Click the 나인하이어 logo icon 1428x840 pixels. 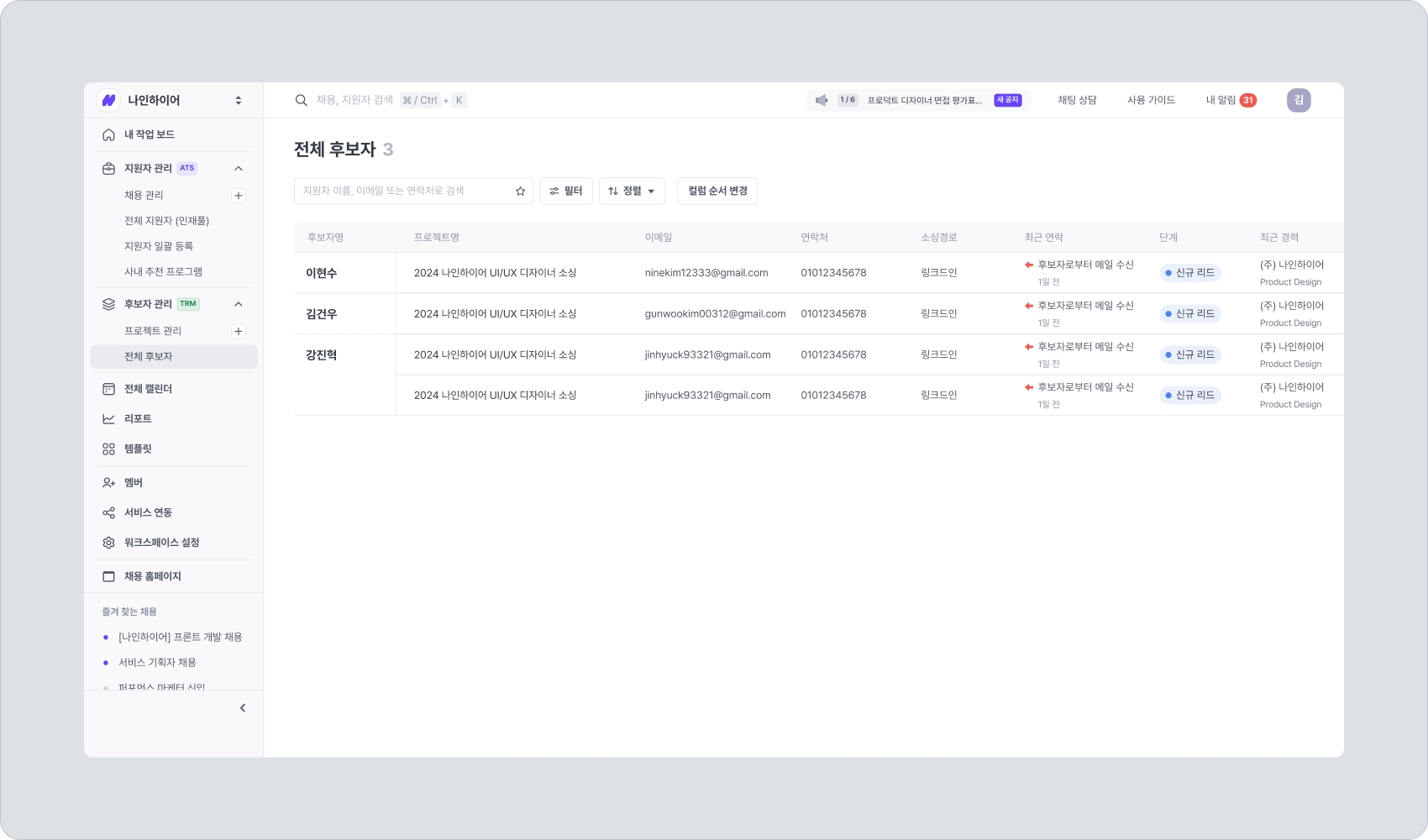click(108, 100)
